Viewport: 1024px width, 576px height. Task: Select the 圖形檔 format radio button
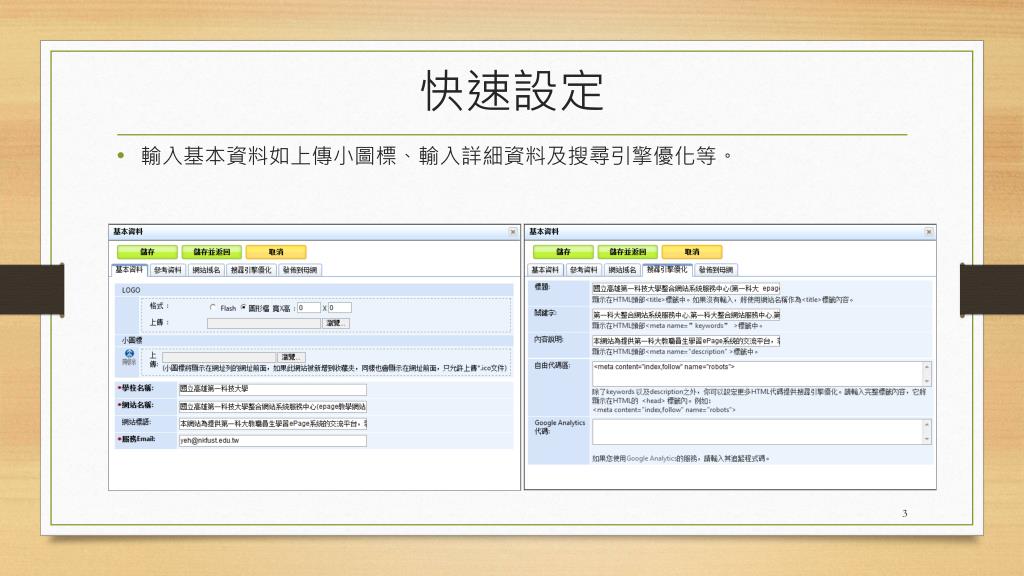tap(243, 307)
